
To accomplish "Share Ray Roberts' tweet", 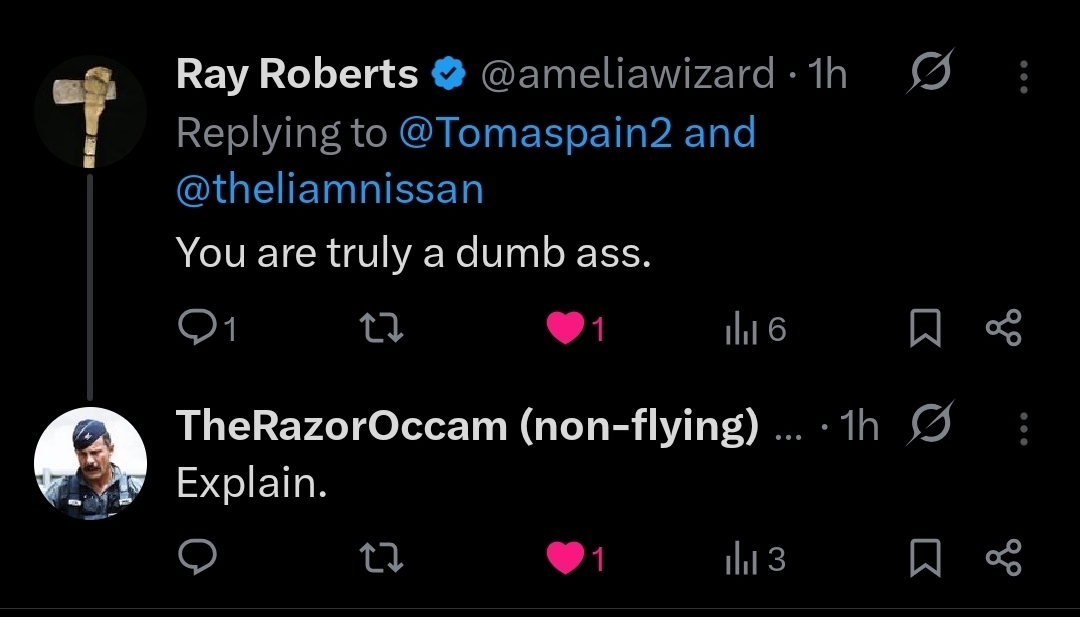I will (x=1003, y=329).
